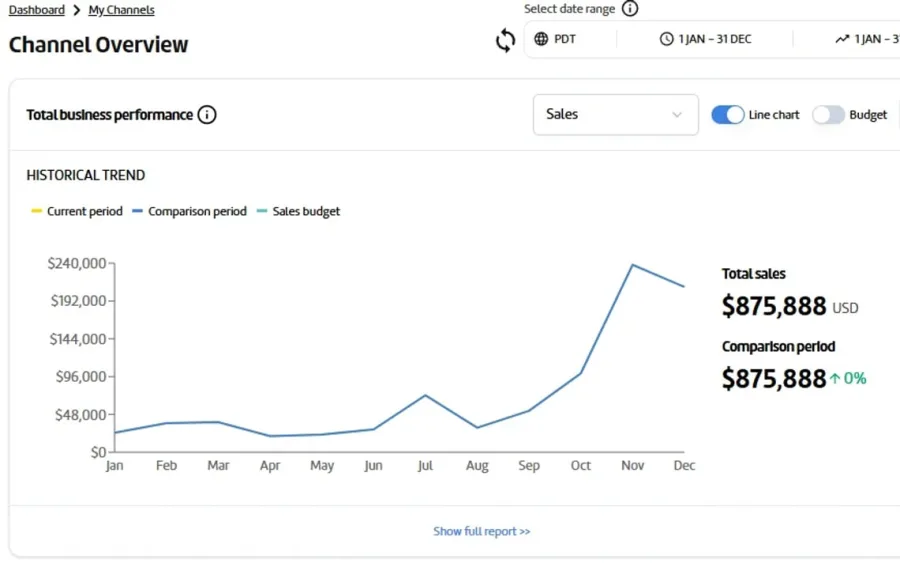This screenshot has height=563, width=900.
Task: Open the 1 JAN – 31 DEC date picker
Action: (705, 39)
